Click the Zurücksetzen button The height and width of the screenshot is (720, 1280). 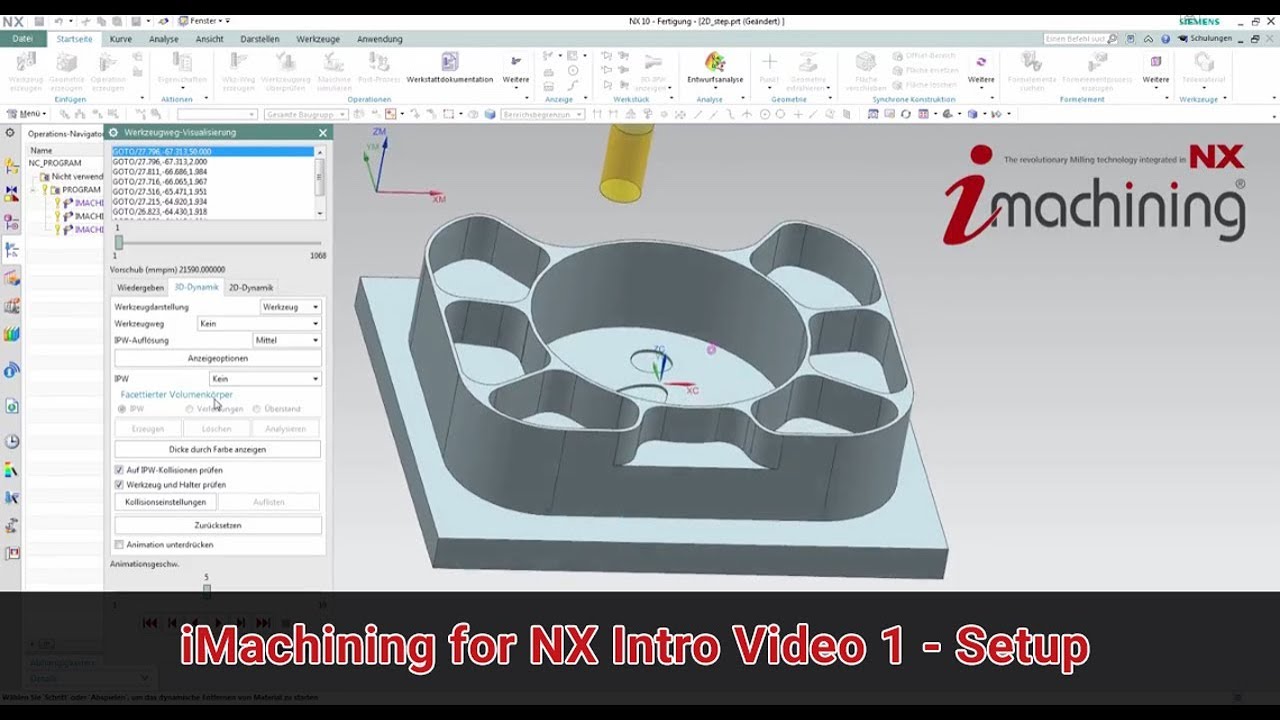coord(218,525)
